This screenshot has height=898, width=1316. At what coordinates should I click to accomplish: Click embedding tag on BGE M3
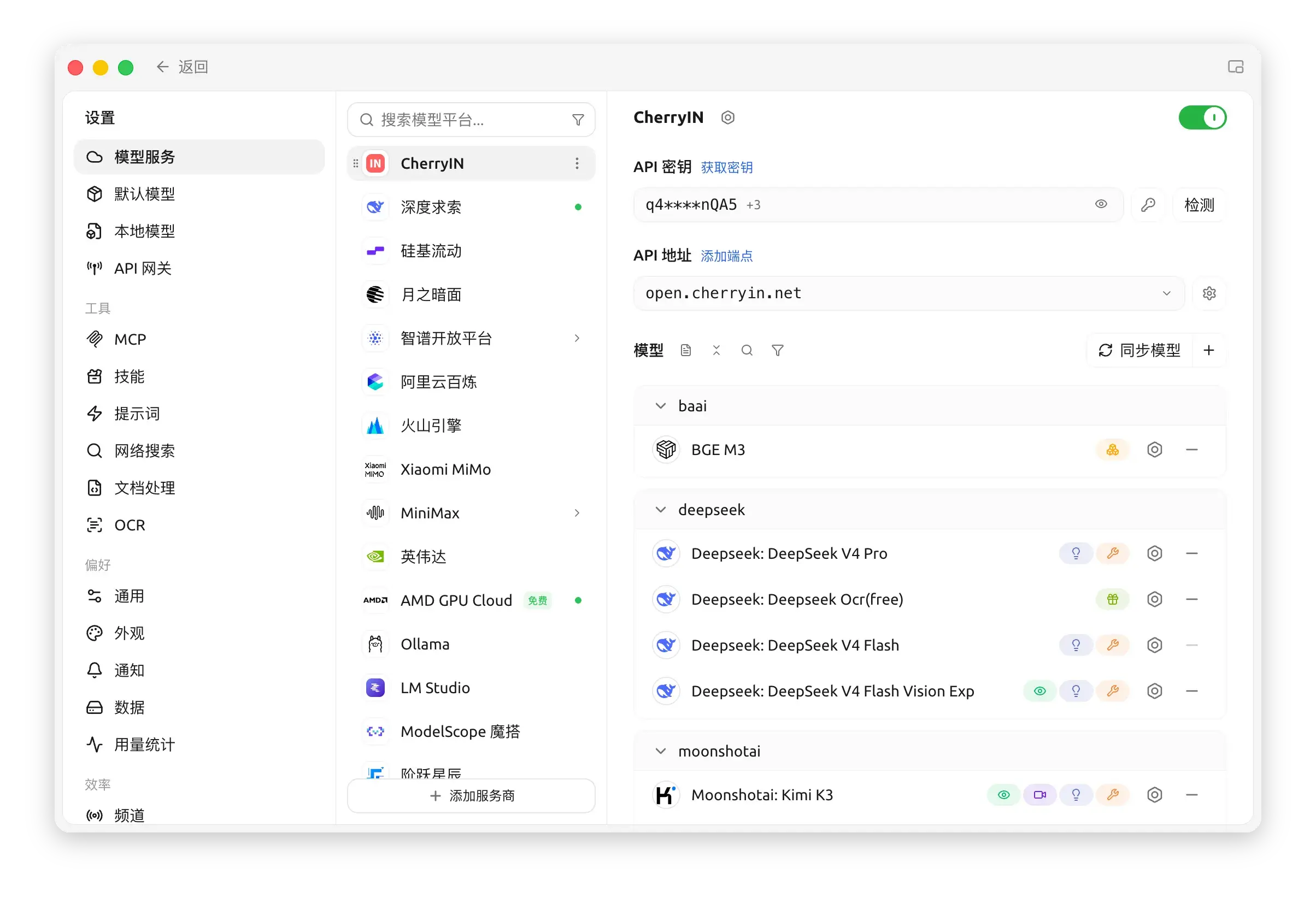[x=1112, y=450]
